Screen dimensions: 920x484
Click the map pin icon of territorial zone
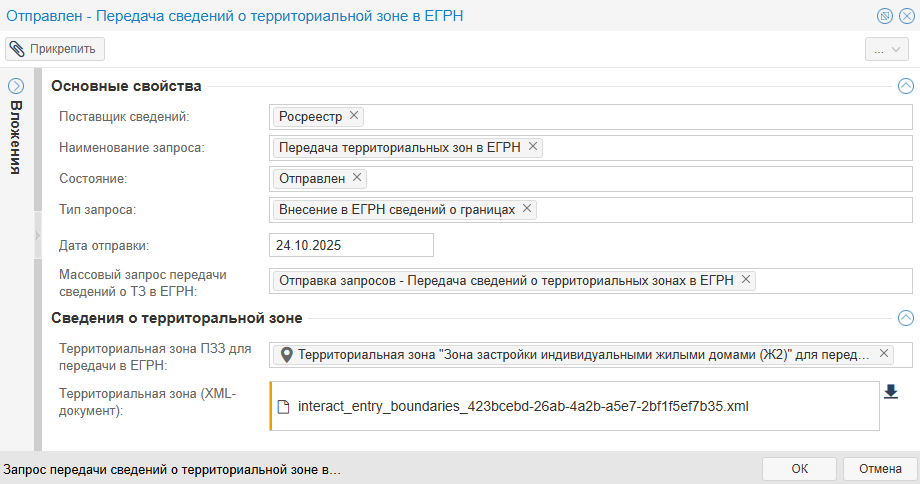pyautogui.click(x=286, y=355)
